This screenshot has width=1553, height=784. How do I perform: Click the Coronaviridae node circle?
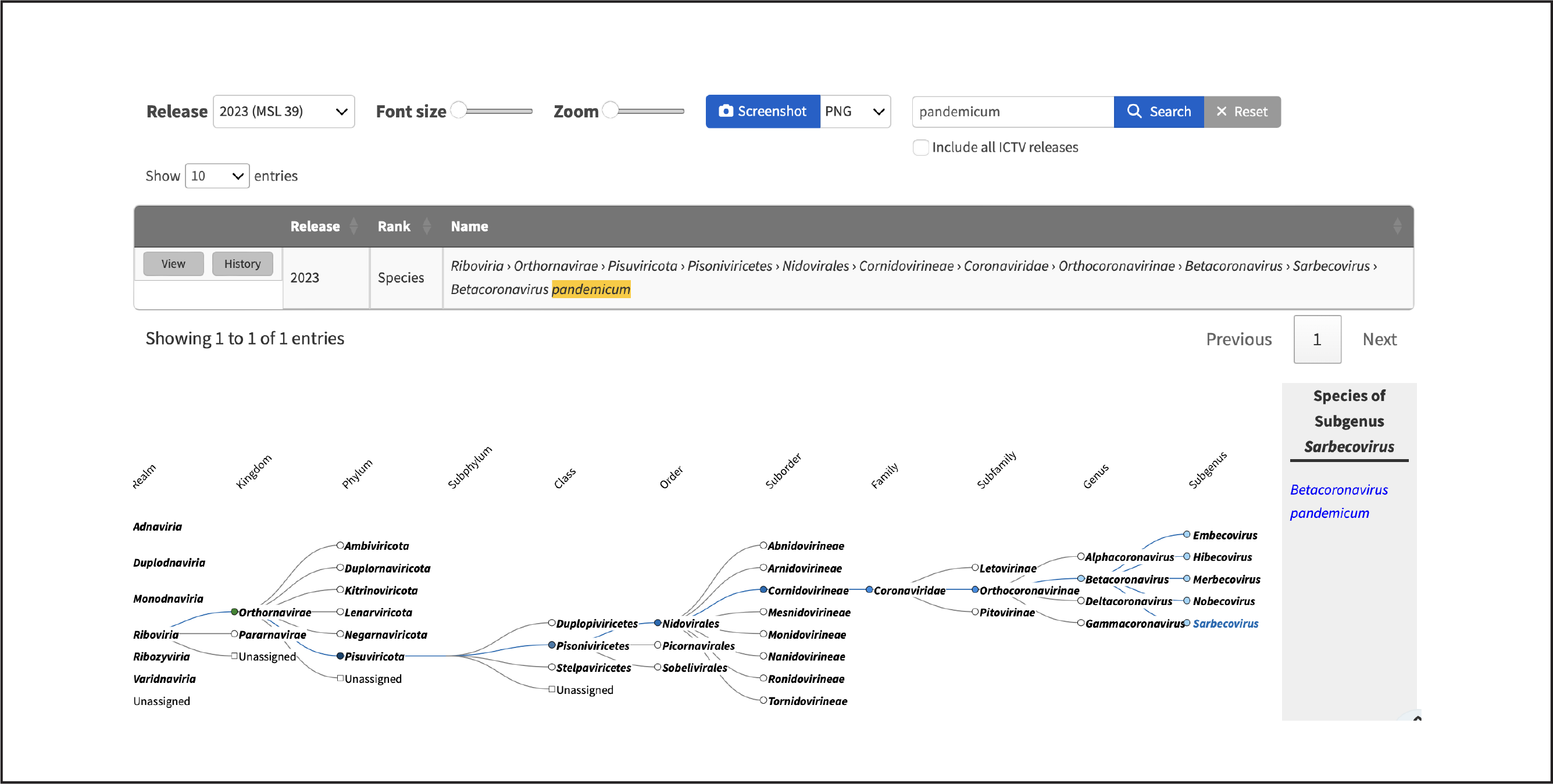click(869, 589)
